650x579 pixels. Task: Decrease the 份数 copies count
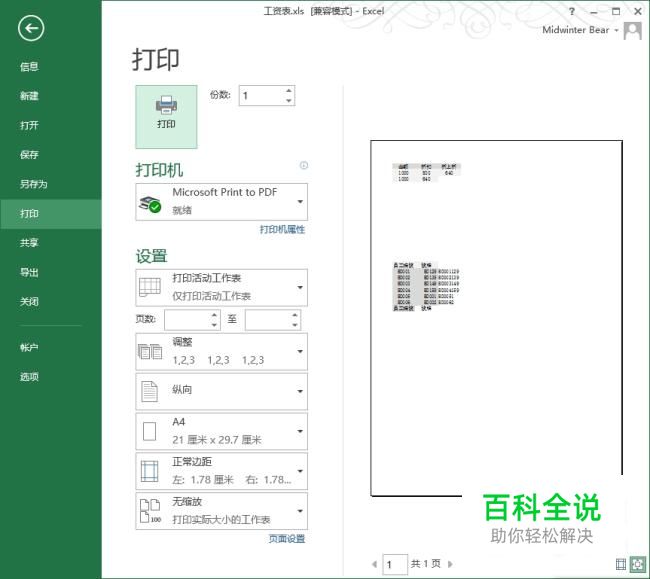click(289, 101)
